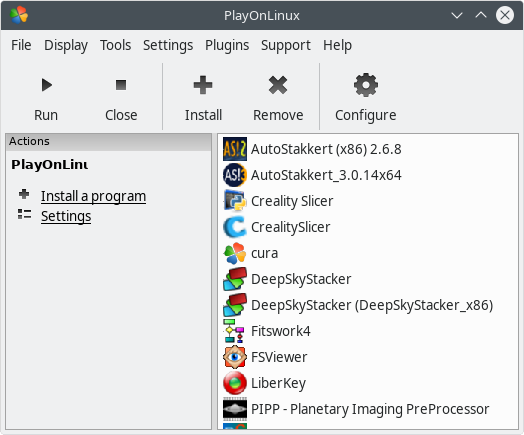The image size is (524, 435).
Task: Select the AutoStakkert_3.0.14x64 icon
Action: coord(235,175)
